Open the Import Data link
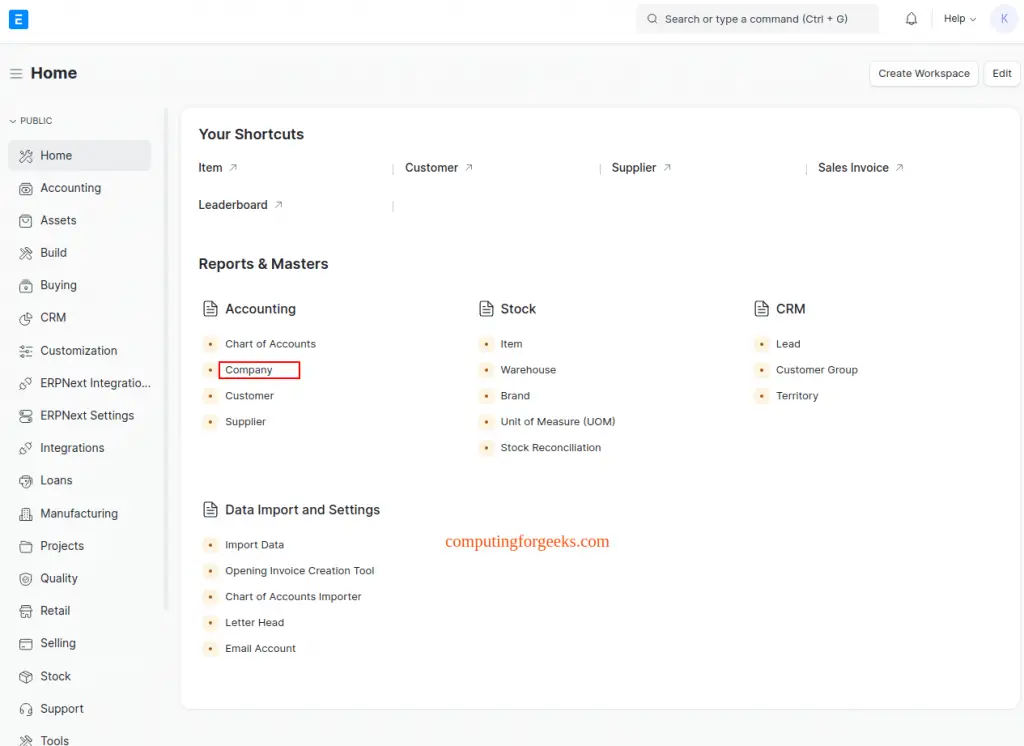Viewport: 1024px width, 746px height. (x=255, y=545)
